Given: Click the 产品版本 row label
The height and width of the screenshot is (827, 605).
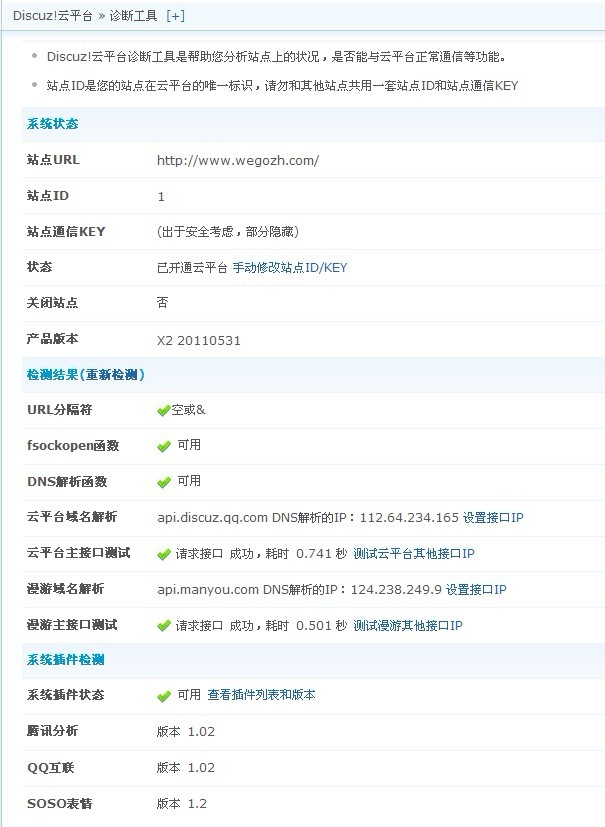Looking at the screenshot, I should [53, 339].
